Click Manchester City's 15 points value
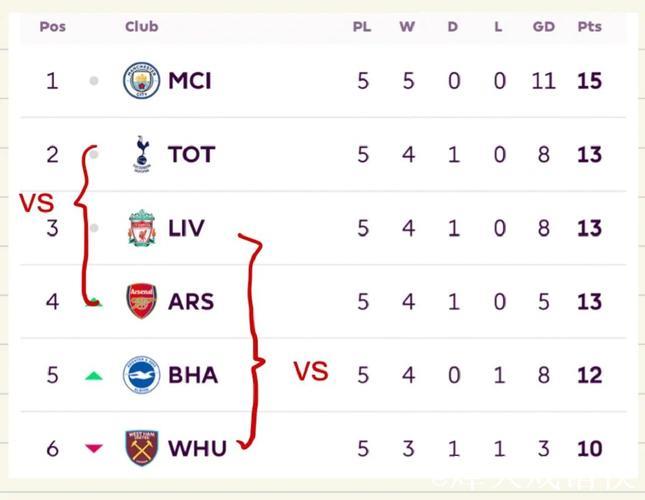Viewport: 645px width, 500px height. pos(589,81)
